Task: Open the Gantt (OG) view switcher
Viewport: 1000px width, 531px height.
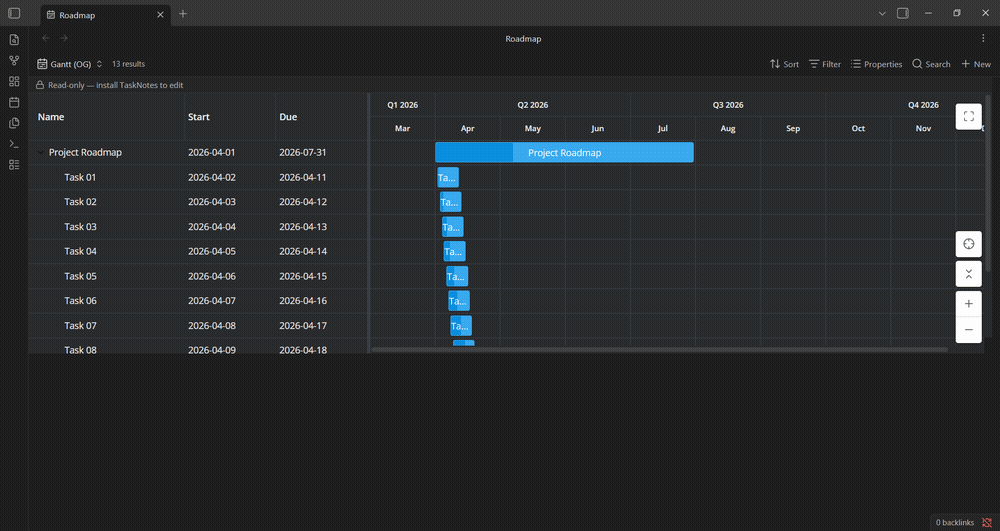Action: pyautogui.click(x=70, y=64)
